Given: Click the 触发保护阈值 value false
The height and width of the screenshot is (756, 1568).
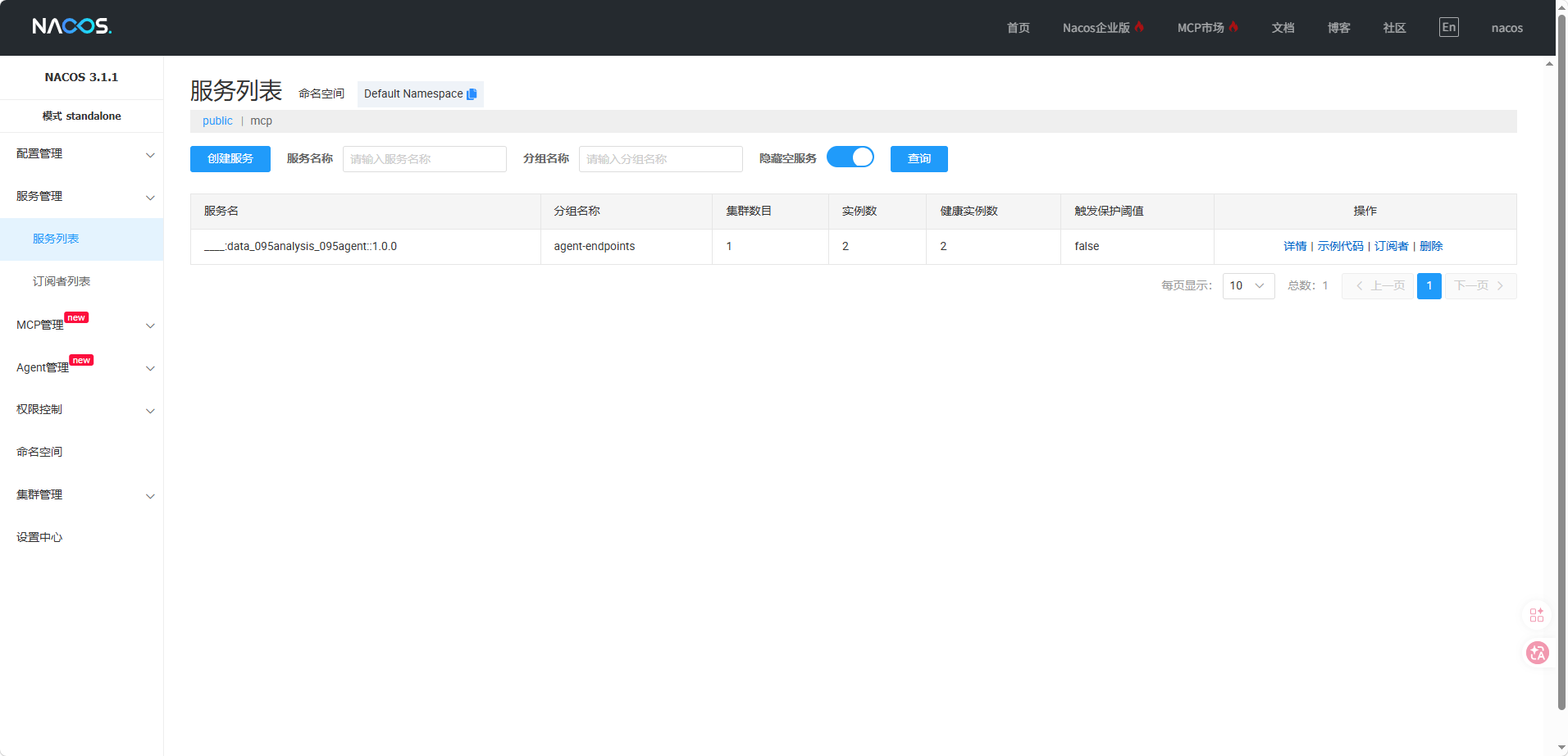Looking at the screenshot, I should pyautogui.click(x=1087, y=246).
